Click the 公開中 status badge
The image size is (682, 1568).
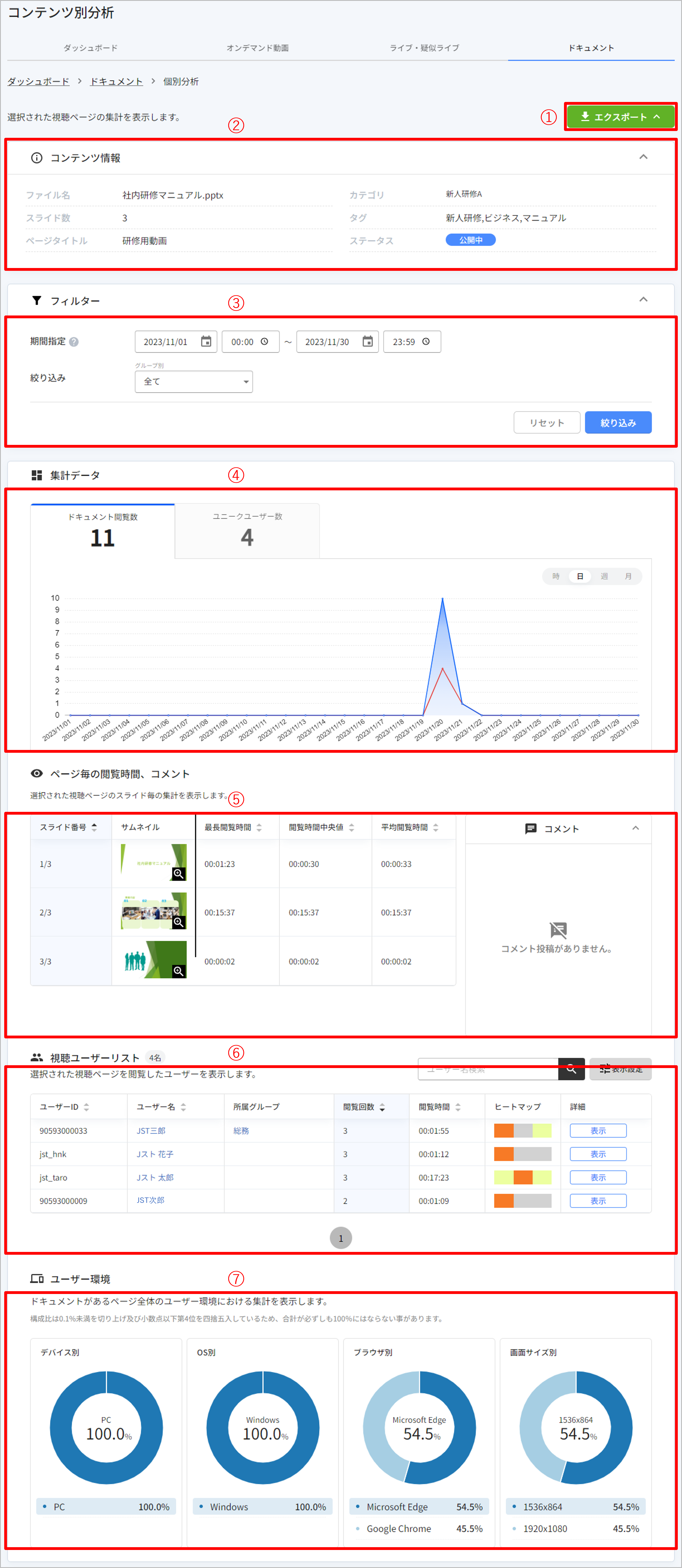tap(471, 240)
